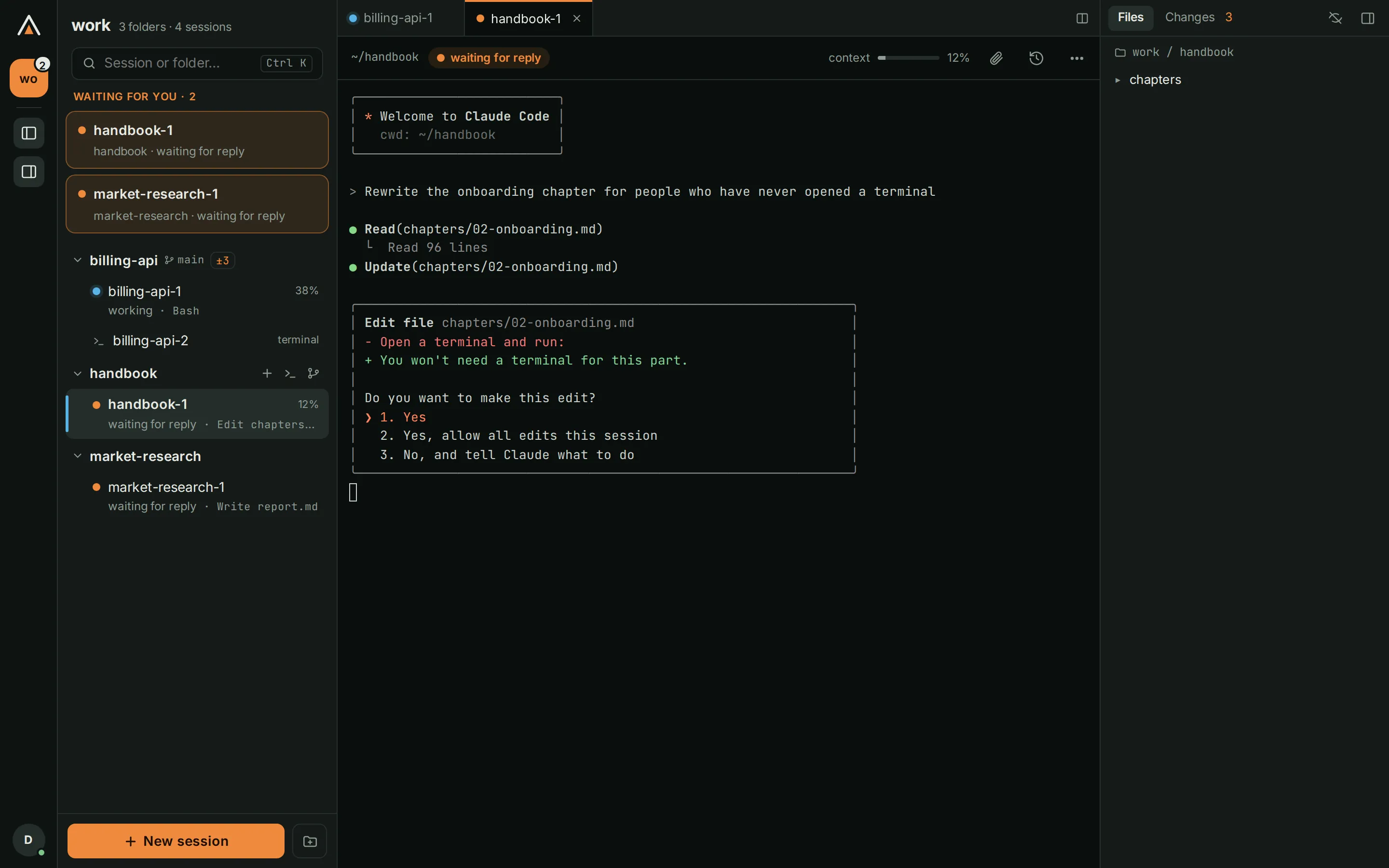The image size is (1389, 868).
Task: Choose option 1. Yes
Action: (402, 417)
